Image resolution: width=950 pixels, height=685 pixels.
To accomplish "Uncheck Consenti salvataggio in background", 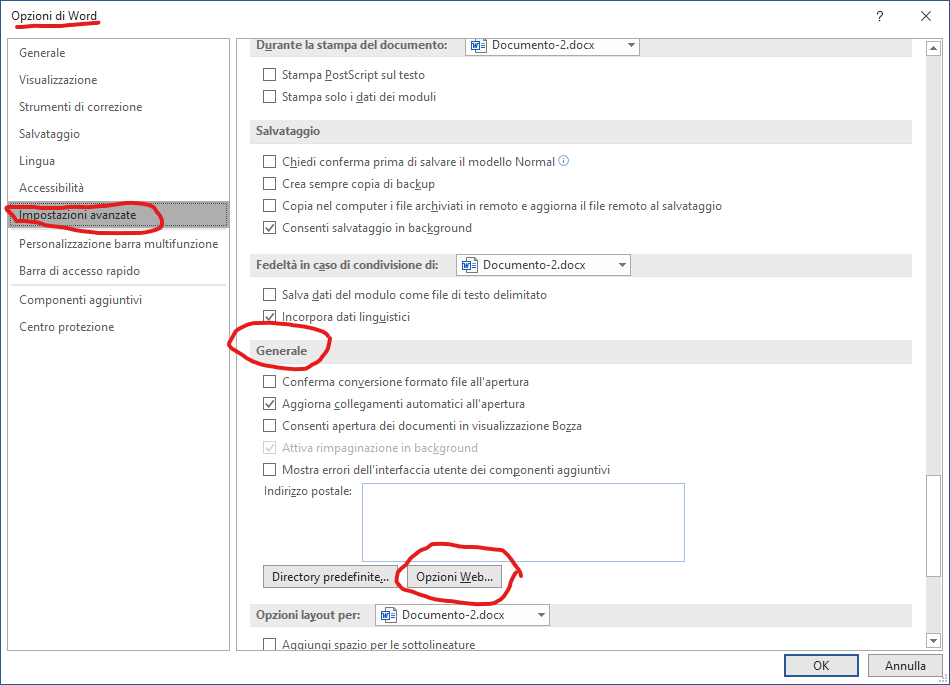I will click(270, 228).
